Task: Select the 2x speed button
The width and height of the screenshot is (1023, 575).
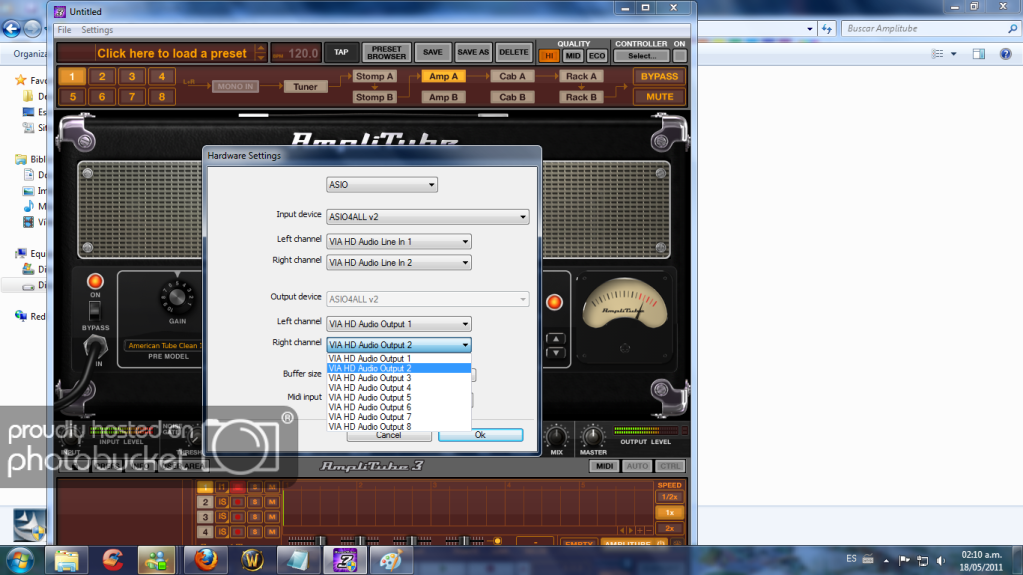Action: (x=670, y=527)
